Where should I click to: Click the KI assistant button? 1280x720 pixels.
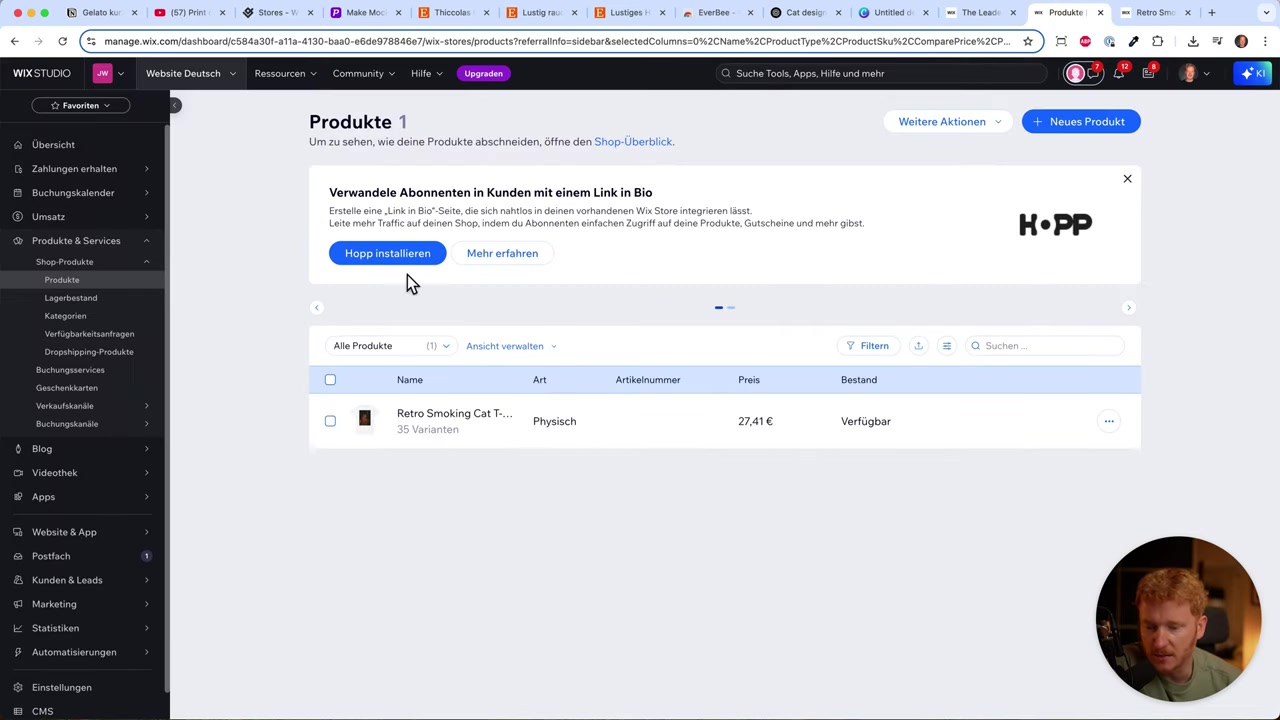point(1253,73)
